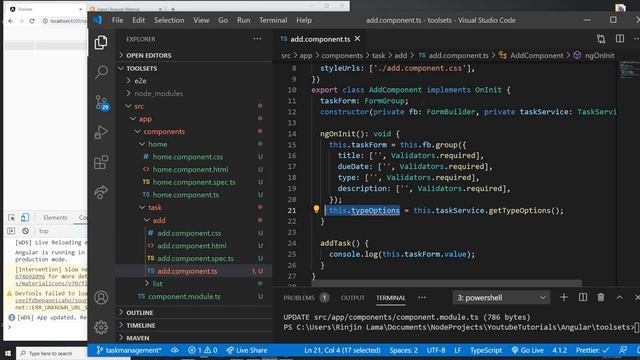Open the Terminal menu
Image resolution: width=640 pixels, height=360 pixels.
(273, 20)
